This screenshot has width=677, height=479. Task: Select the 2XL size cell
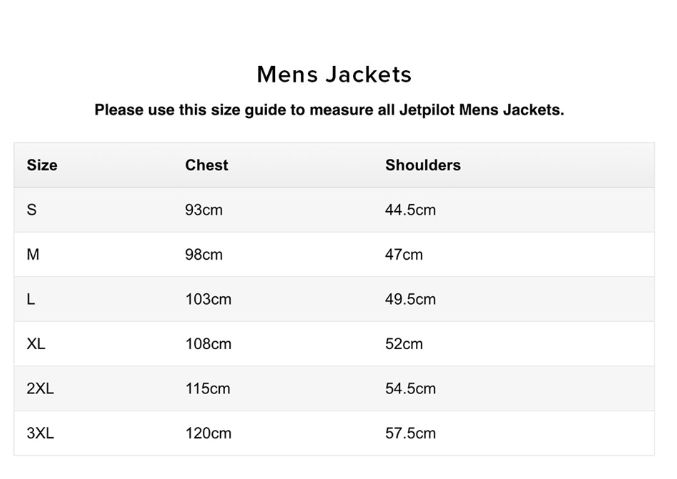(40, 388)
